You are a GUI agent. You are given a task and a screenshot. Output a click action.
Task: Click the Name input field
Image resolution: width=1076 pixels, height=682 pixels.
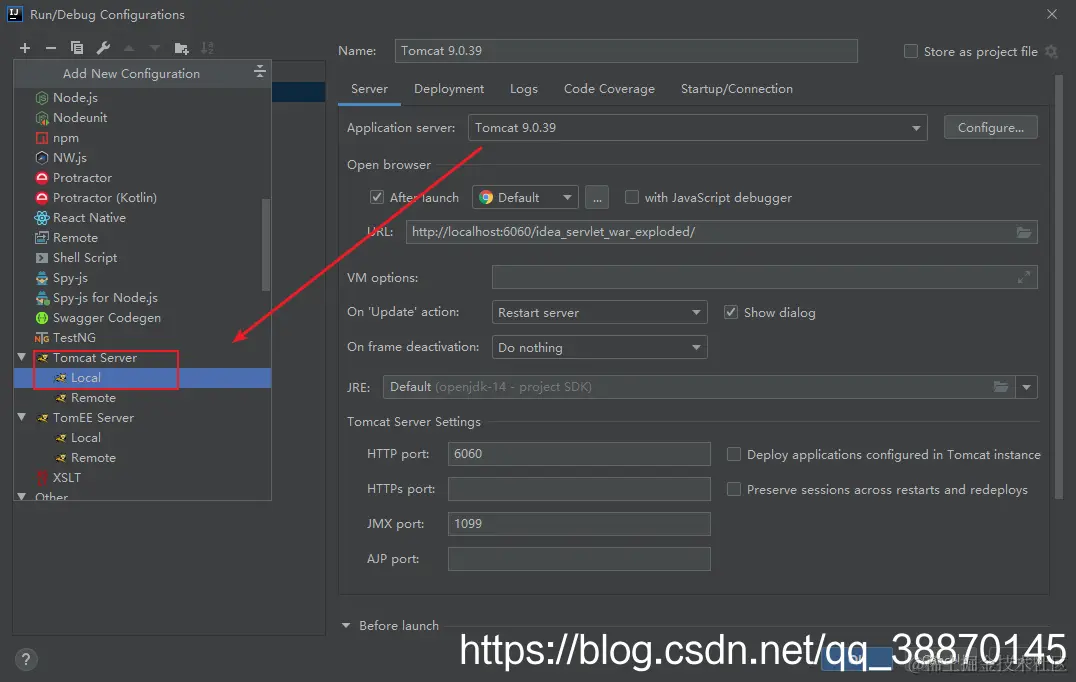[626, 51]
